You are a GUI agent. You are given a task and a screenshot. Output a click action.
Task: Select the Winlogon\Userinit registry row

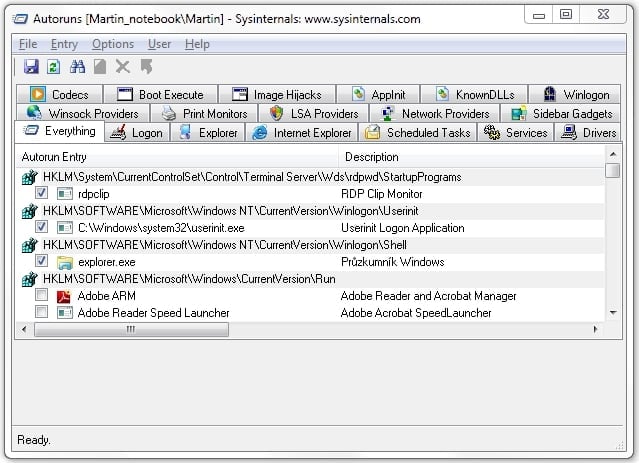(311, 211)
